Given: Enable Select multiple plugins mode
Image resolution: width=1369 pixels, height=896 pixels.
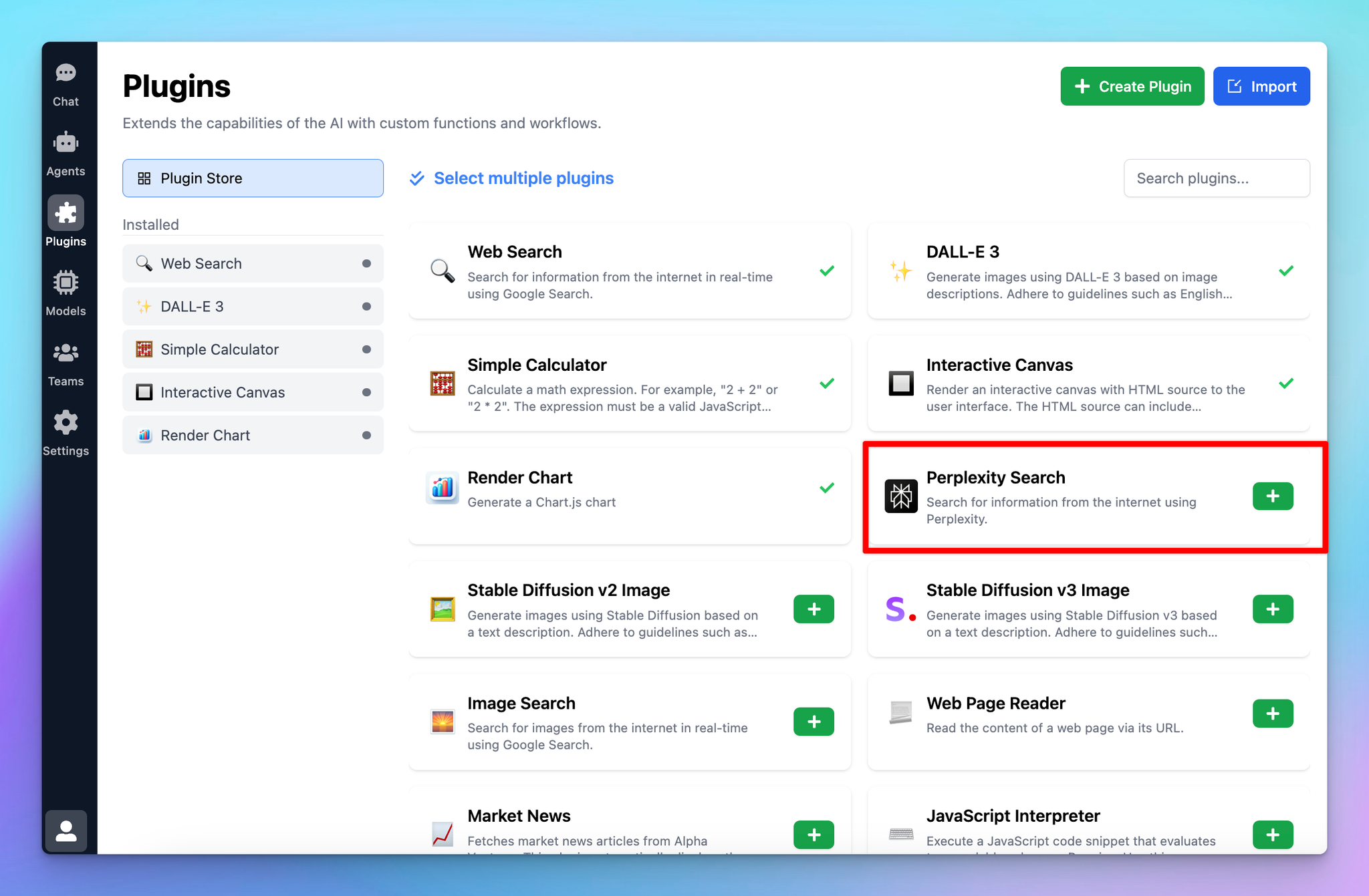Looking at the screenshot, I should pyautogui.click(x=511, y=178).
